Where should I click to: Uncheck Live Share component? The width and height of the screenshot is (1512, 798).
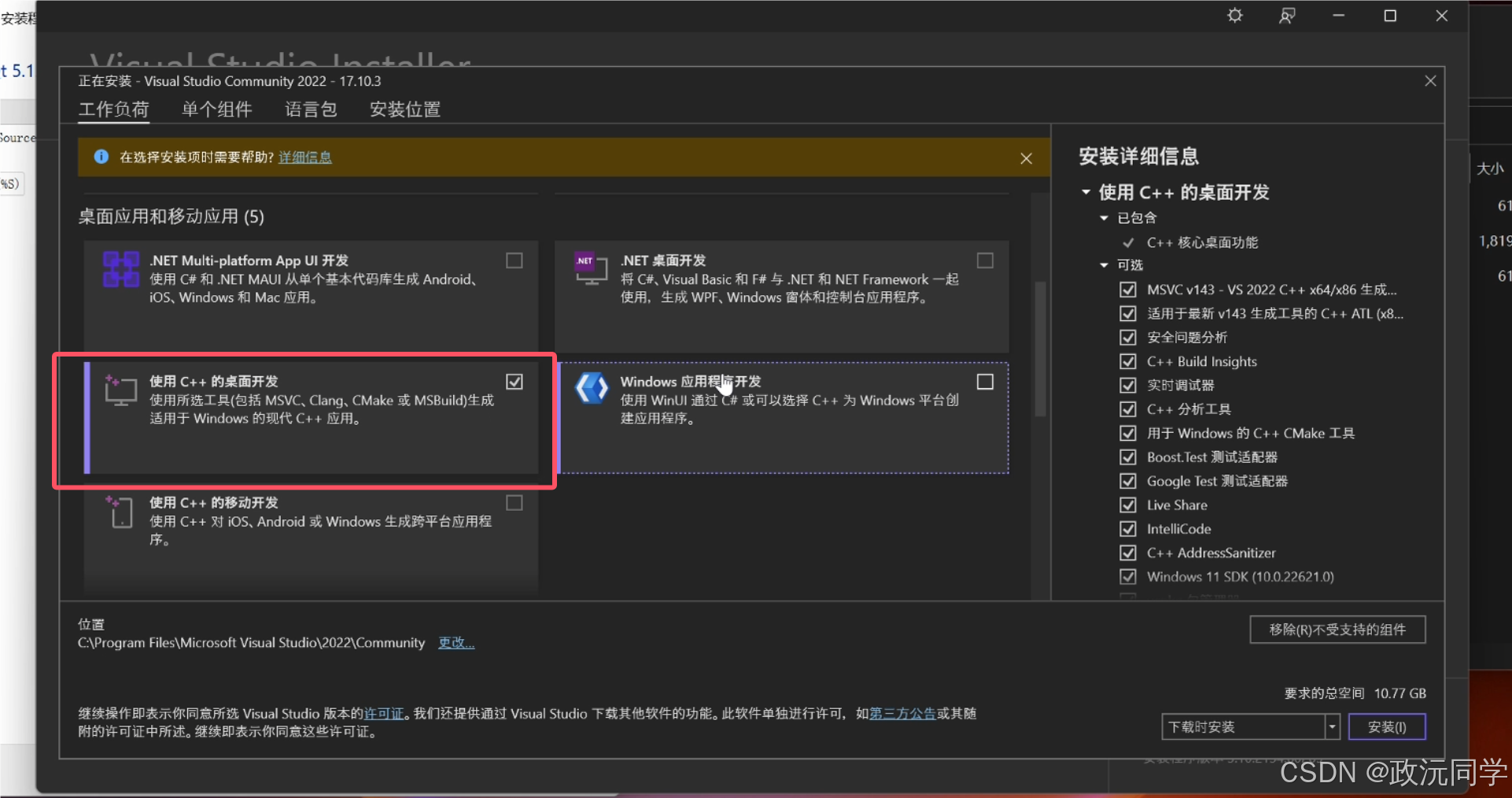coord(1128,504)
